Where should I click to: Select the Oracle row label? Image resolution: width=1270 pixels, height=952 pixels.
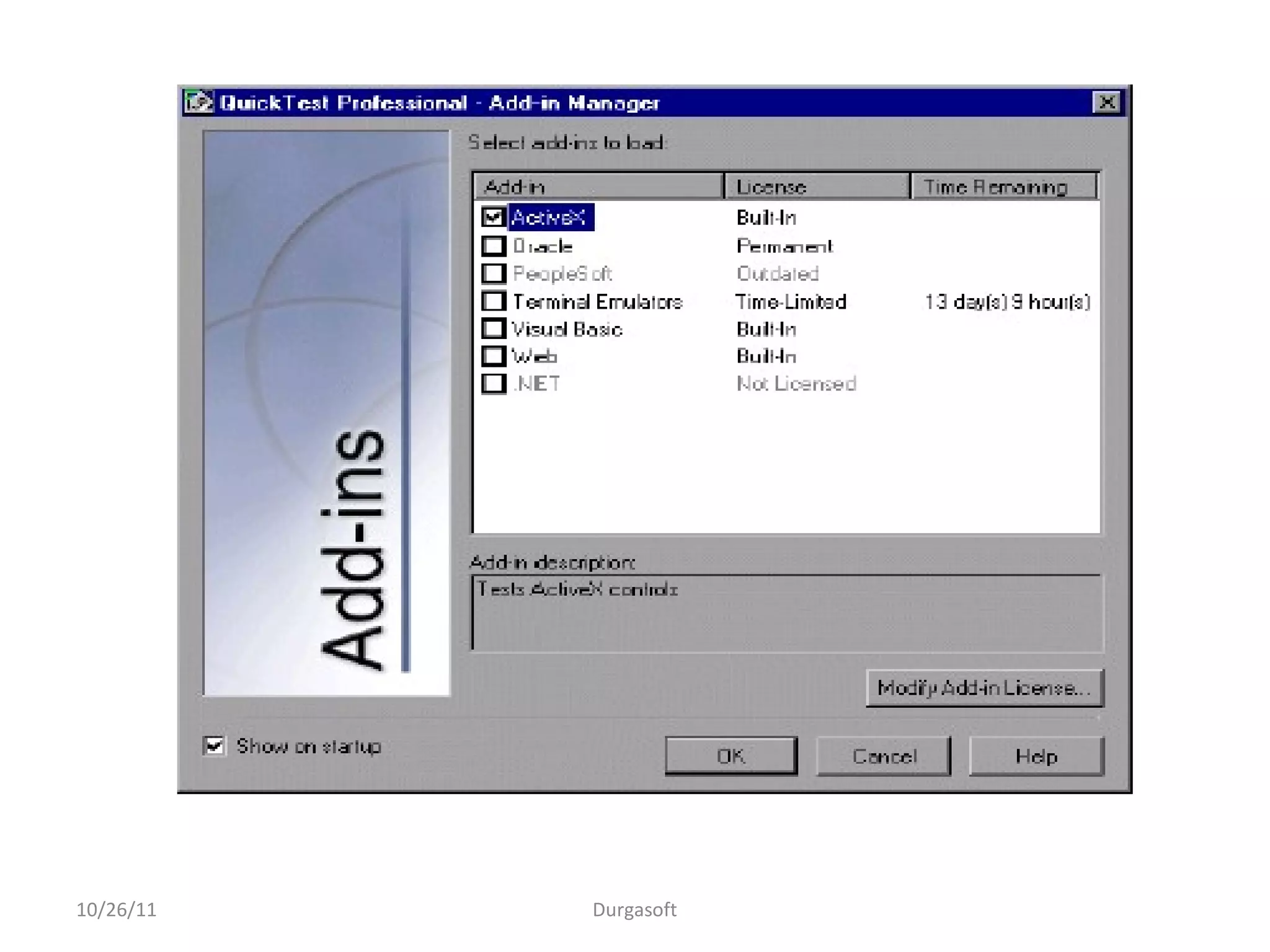coord(543,246)
